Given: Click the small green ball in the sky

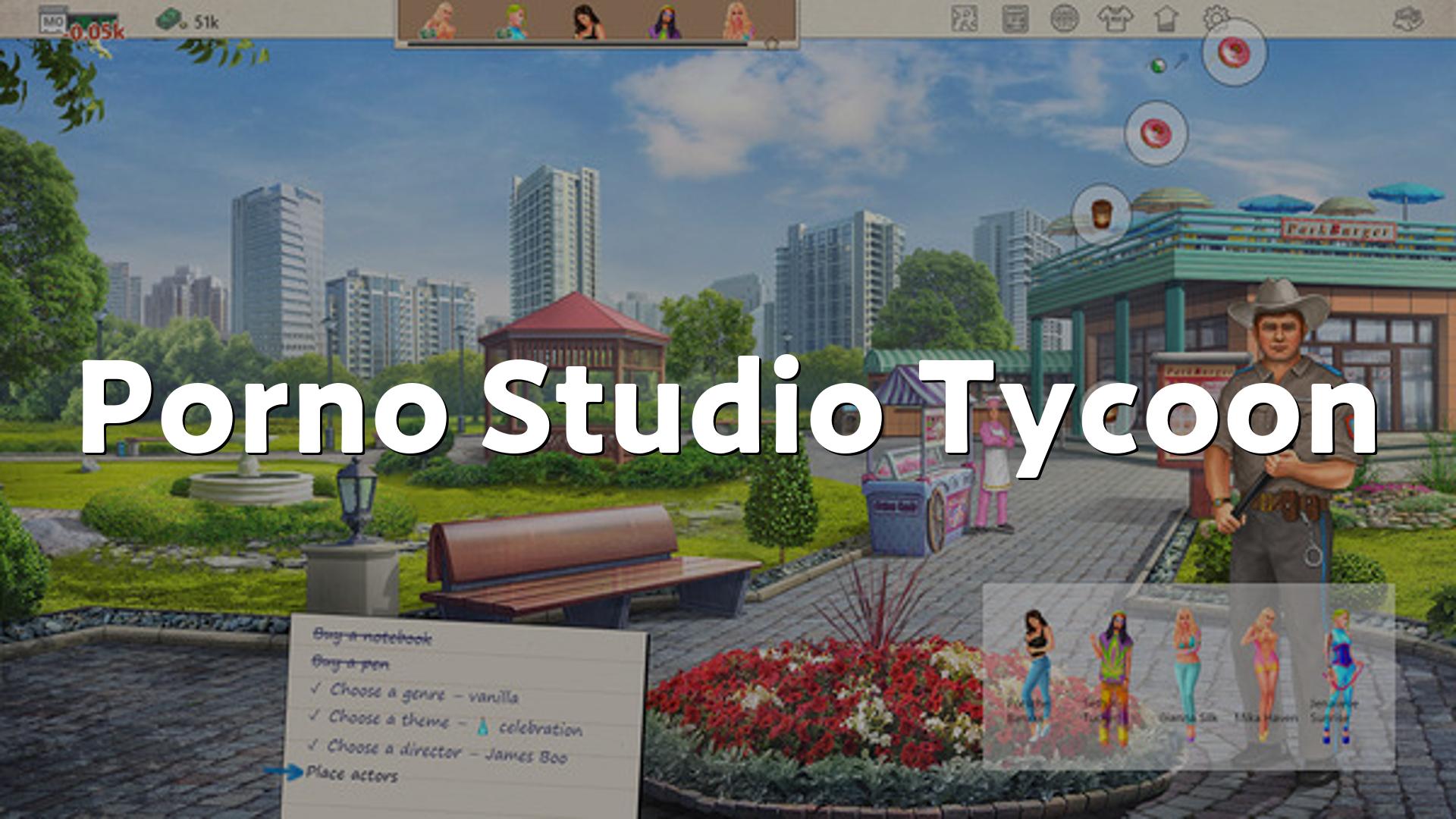Looking at the screenshot, I should coord(1157,66).
